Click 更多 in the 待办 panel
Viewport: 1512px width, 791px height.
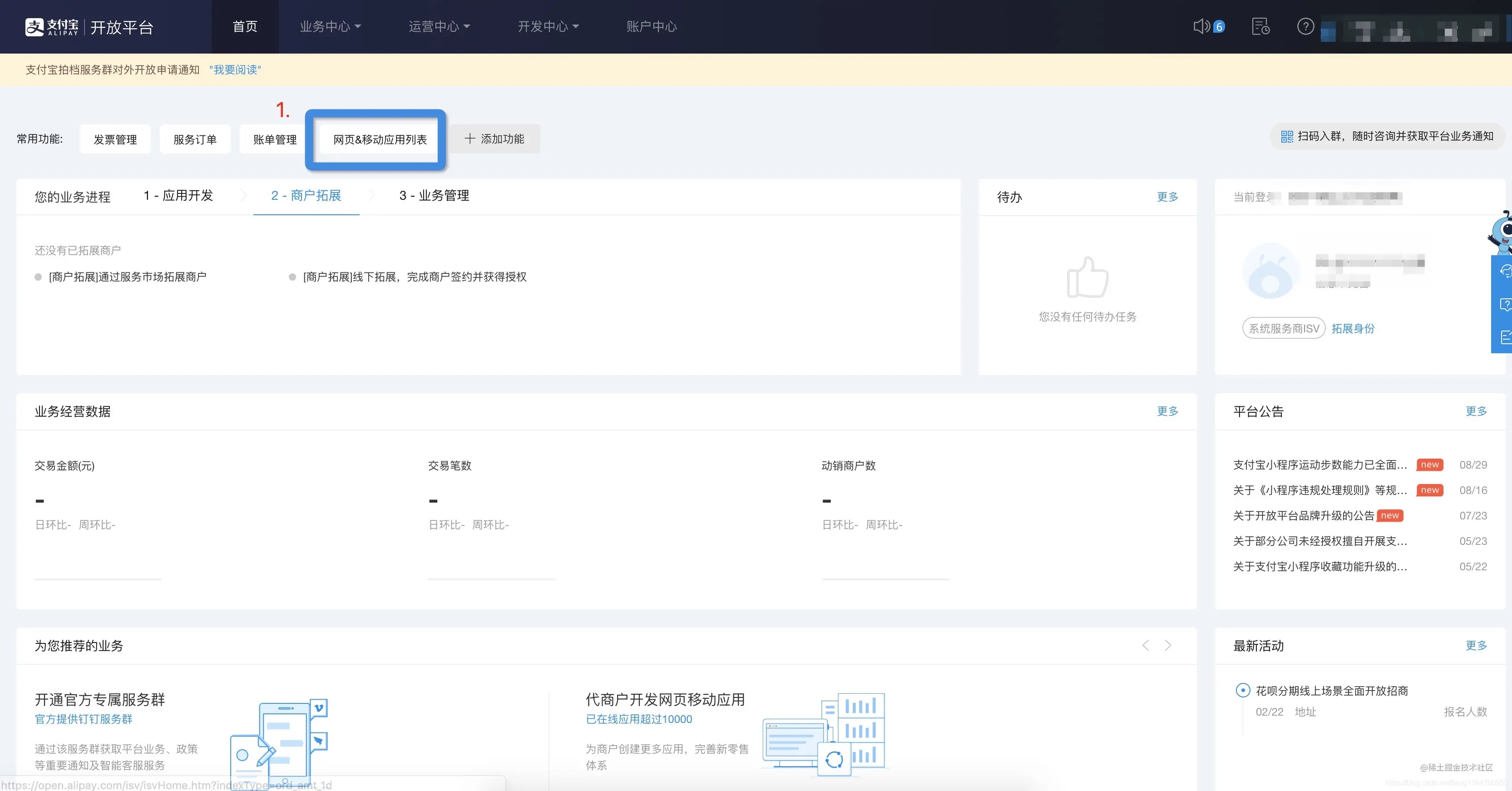click(x=1167, y=197)
